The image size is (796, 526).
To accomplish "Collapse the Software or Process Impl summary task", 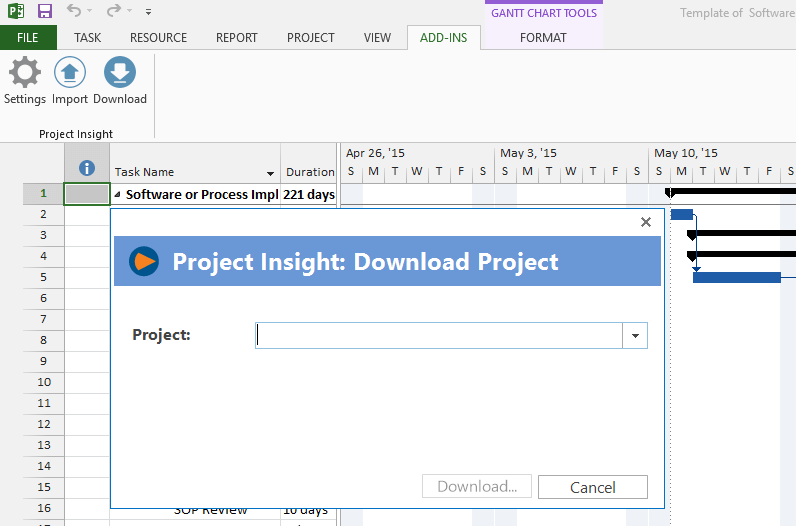I will click(x=118, y=195).
